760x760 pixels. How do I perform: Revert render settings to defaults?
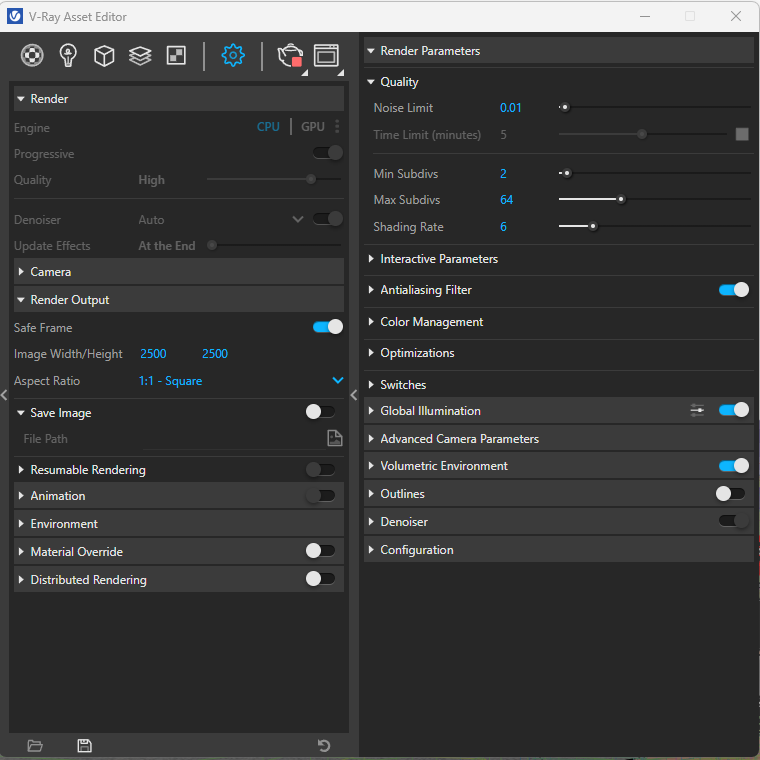(324, 745)
